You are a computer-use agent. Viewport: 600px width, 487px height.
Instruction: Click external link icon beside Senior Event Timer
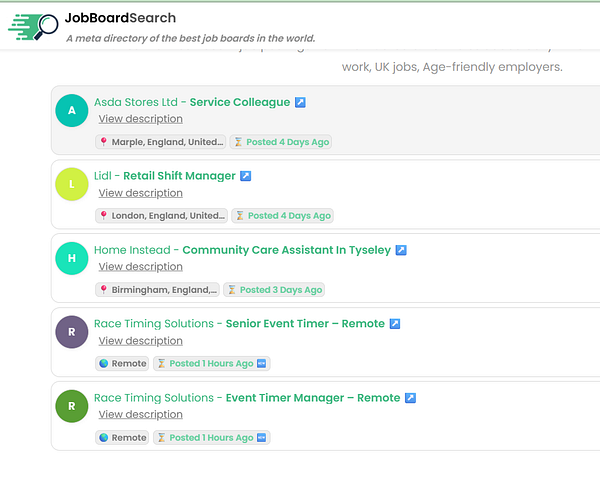(x=395, y=324)
